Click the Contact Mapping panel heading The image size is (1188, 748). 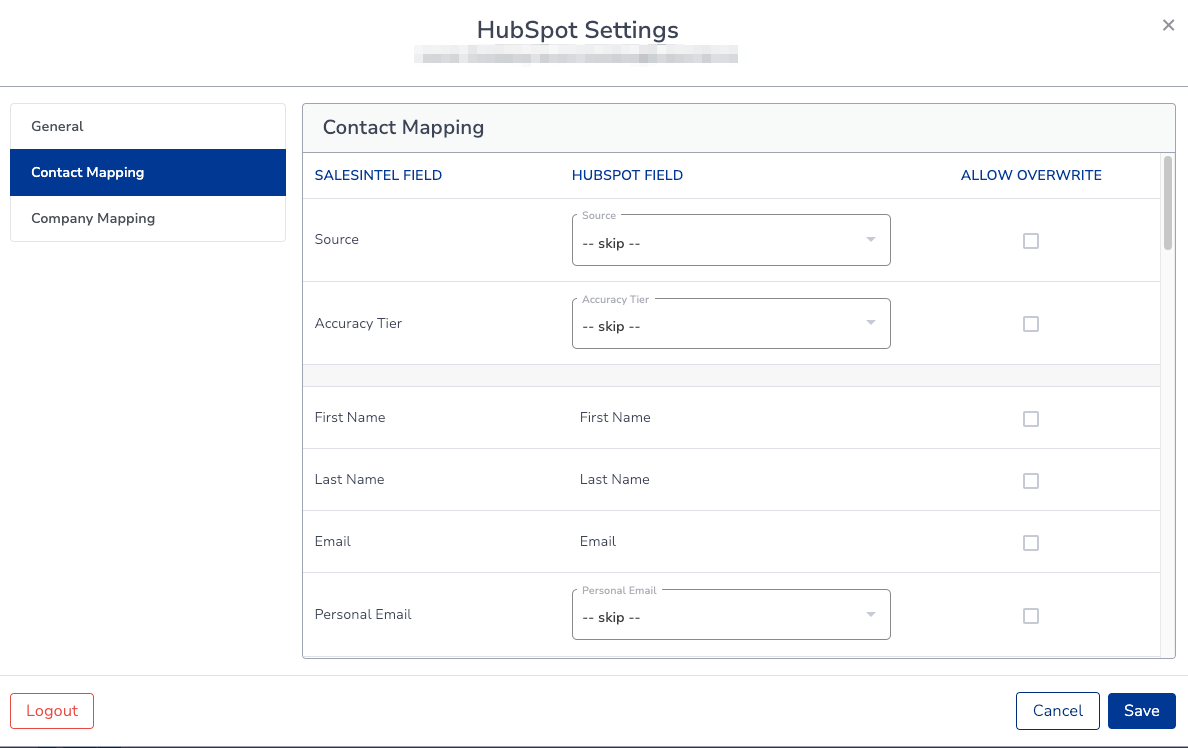point(403,127)
